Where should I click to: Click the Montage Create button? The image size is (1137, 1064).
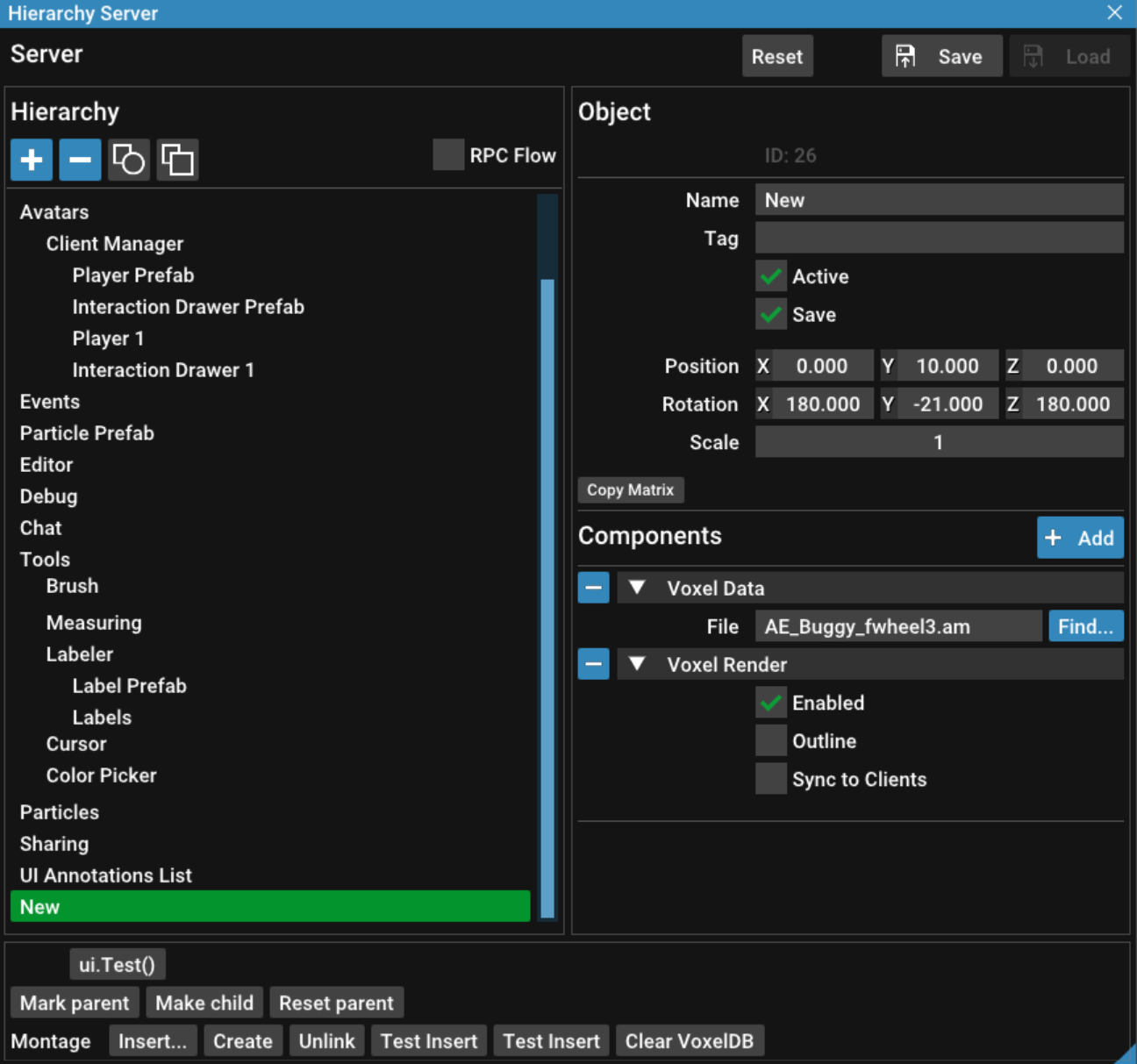[x=243, y=1041]
